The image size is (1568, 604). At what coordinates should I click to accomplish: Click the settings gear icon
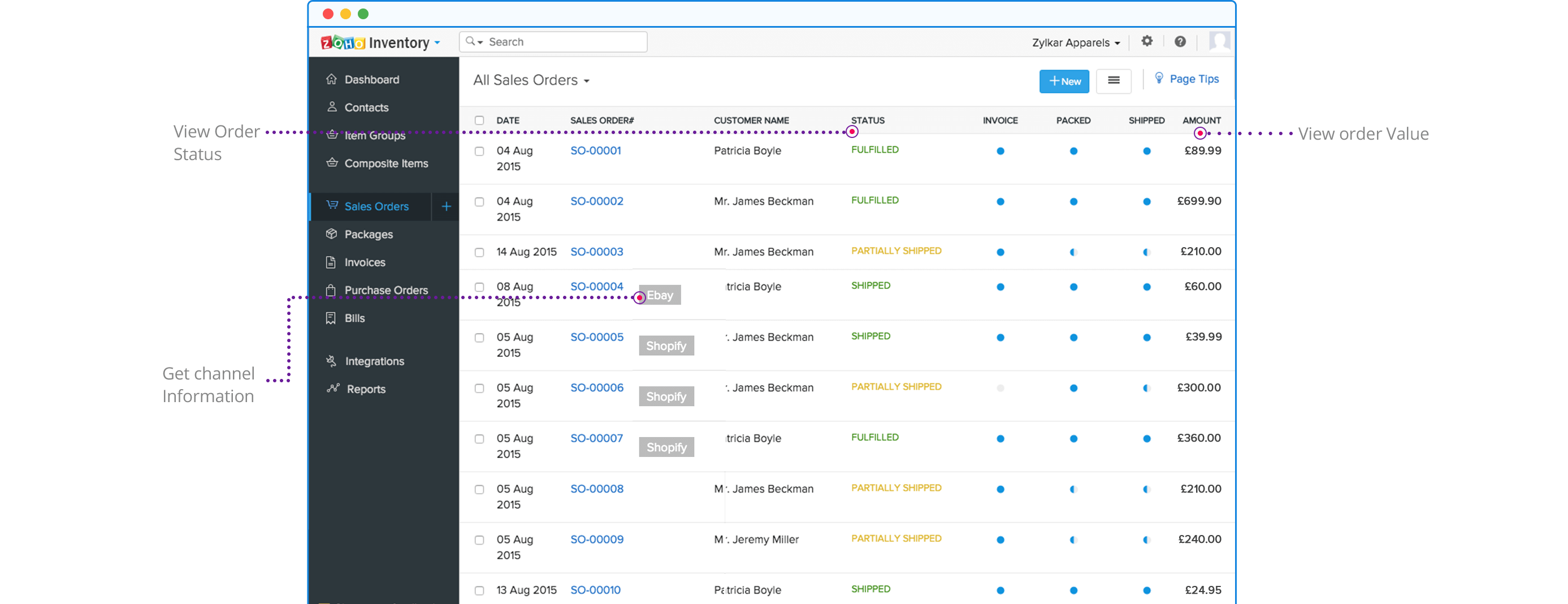tap(1147, 41)
